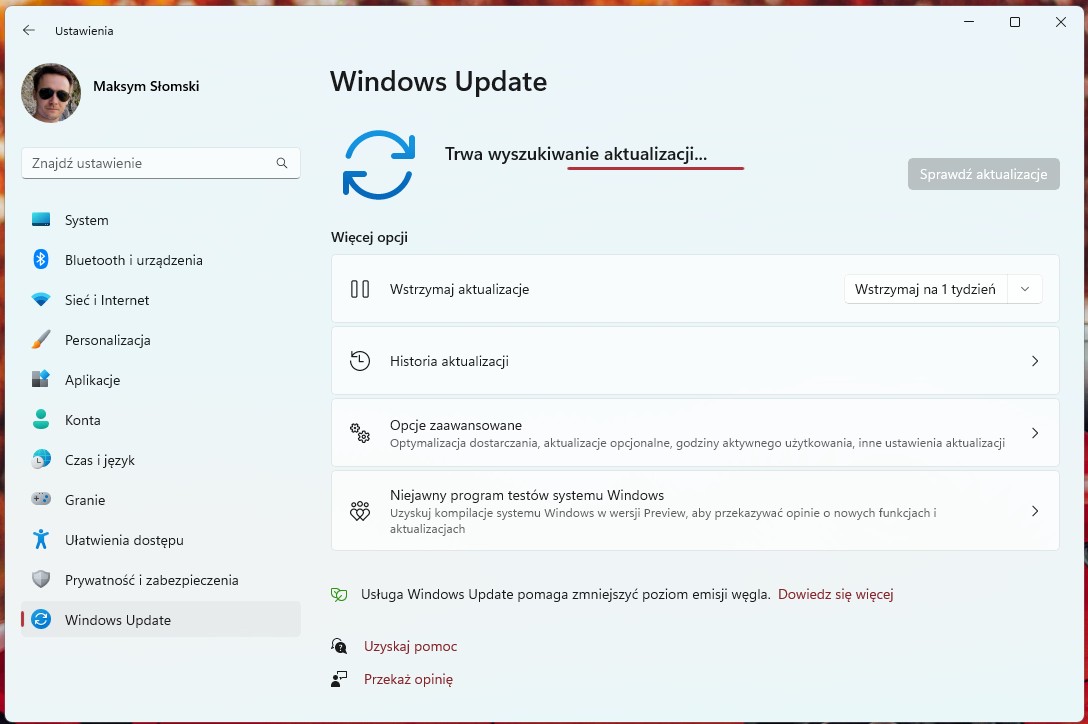Open Opcje zaawansowane via the gear icon
The height and width of the screenshot is (724, 1088).
coord(359,432)
